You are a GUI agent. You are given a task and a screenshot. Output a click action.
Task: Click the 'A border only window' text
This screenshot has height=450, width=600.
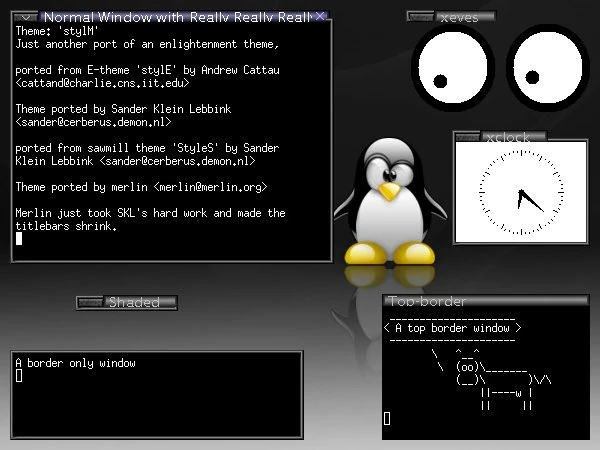point(75,363)
